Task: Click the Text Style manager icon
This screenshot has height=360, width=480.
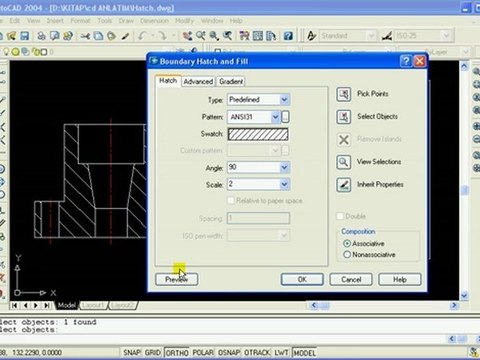Action: click(311, 36)
